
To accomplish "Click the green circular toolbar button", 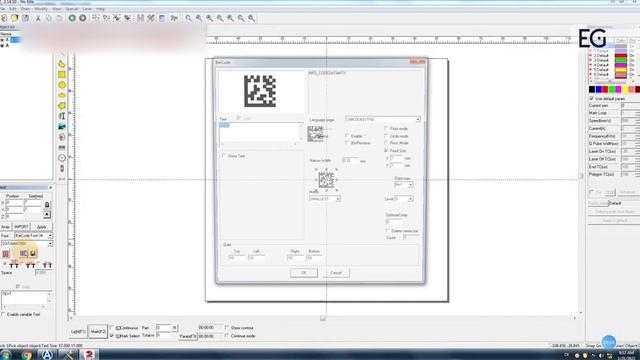I will tap(72, 18).
